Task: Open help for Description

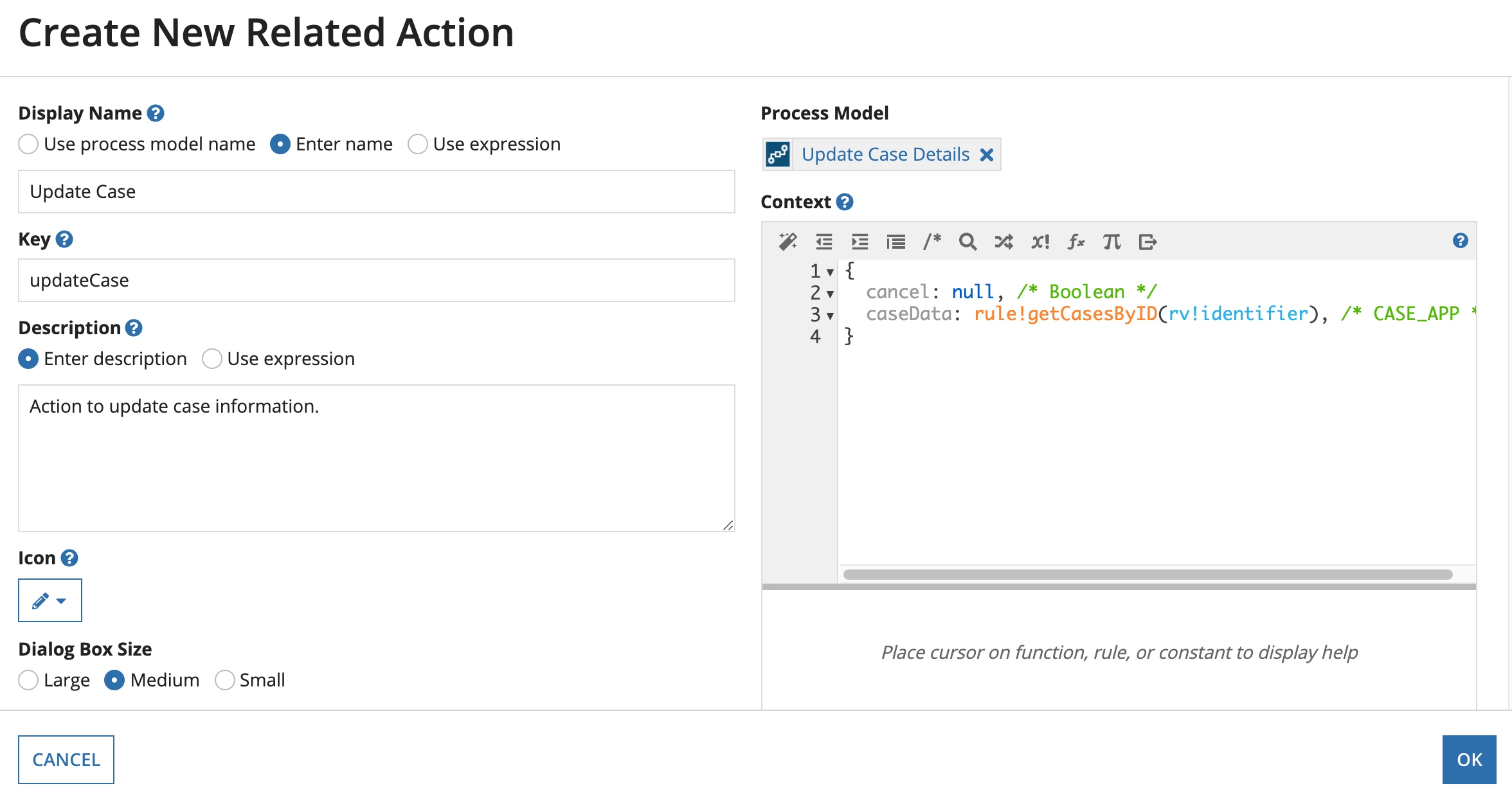Action: pos(134,328)
